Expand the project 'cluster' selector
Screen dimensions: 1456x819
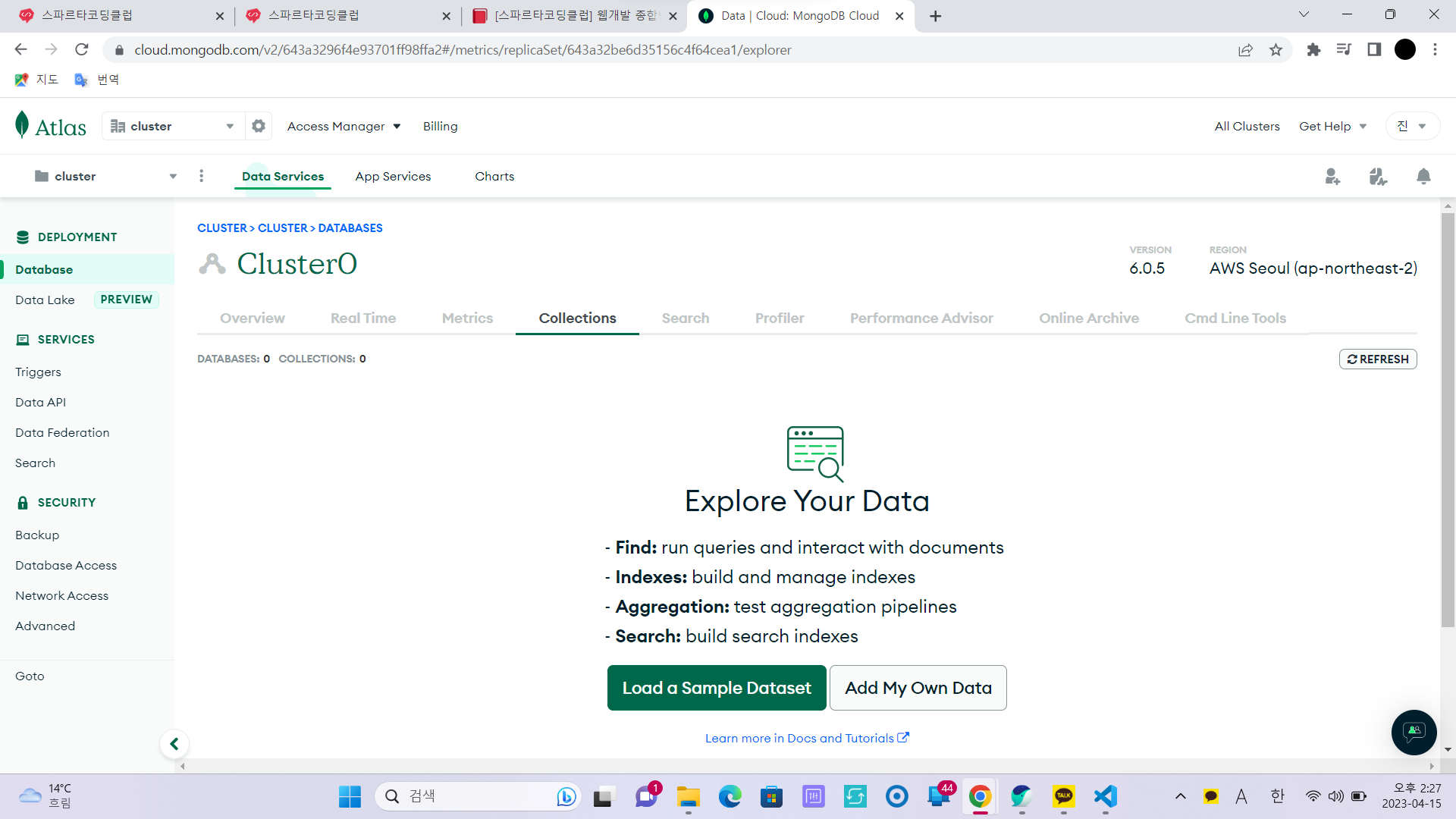(105, 176)
